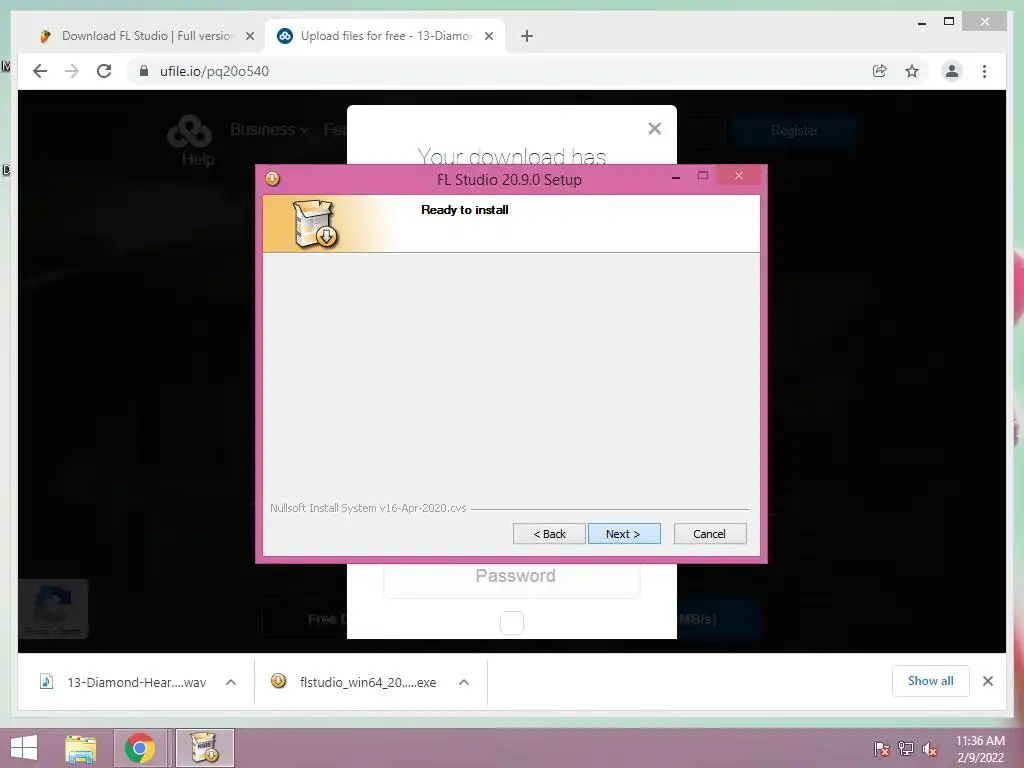
Task: Close the Download FL Studio tab
Action: [x=249, y=36]
